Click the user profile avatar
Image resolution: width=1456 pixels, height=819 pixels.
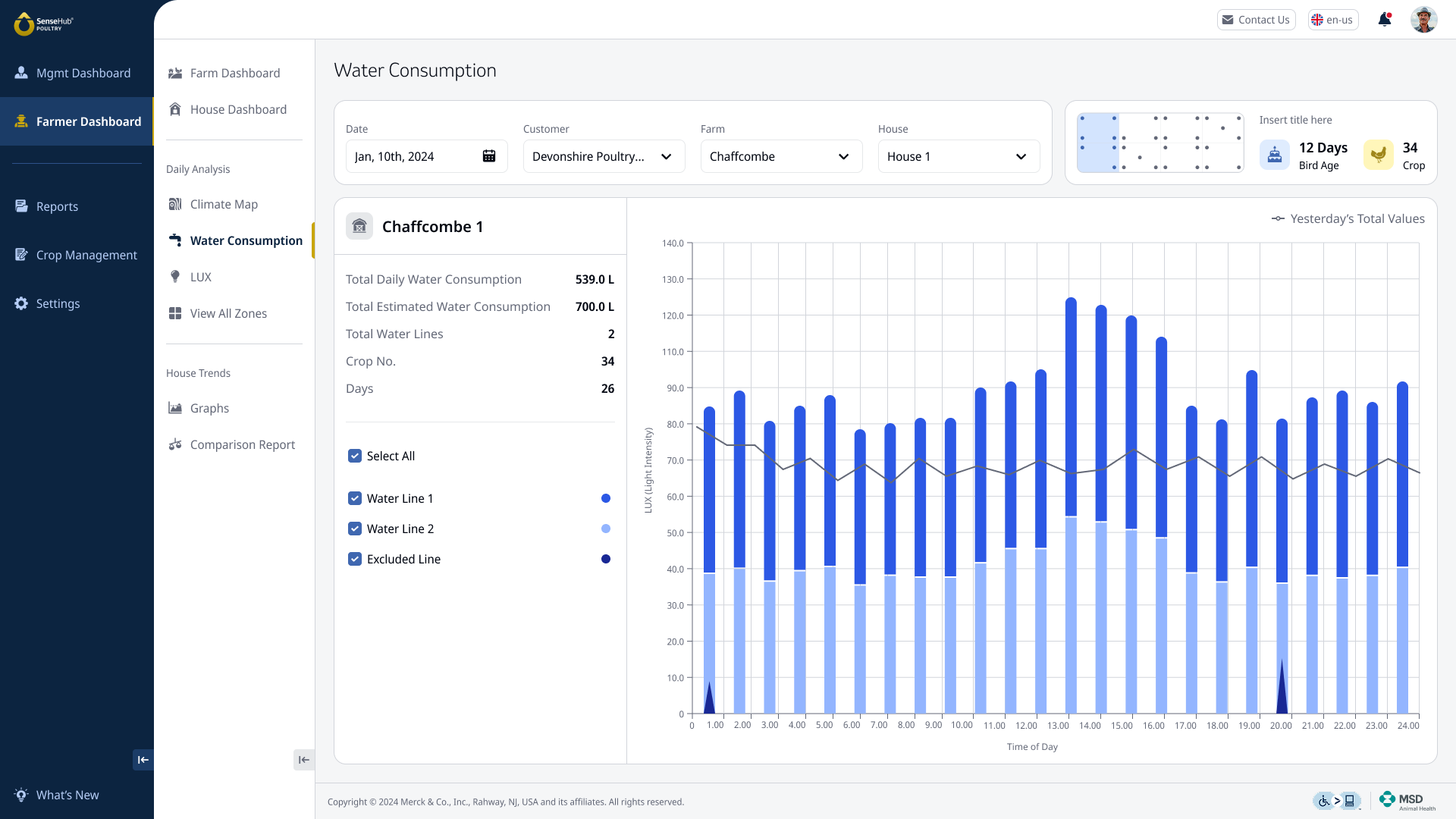coord(1423,20)
